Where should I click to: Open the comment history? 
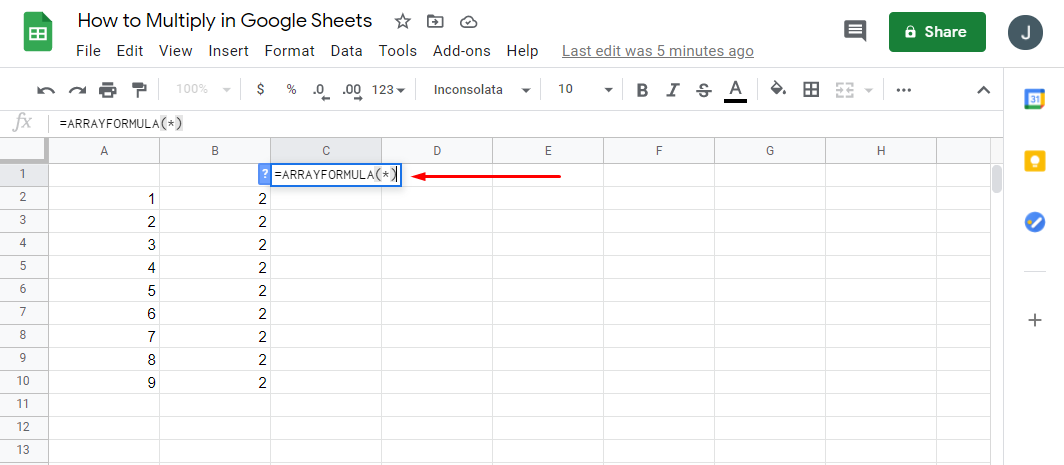tap(855, 31)
